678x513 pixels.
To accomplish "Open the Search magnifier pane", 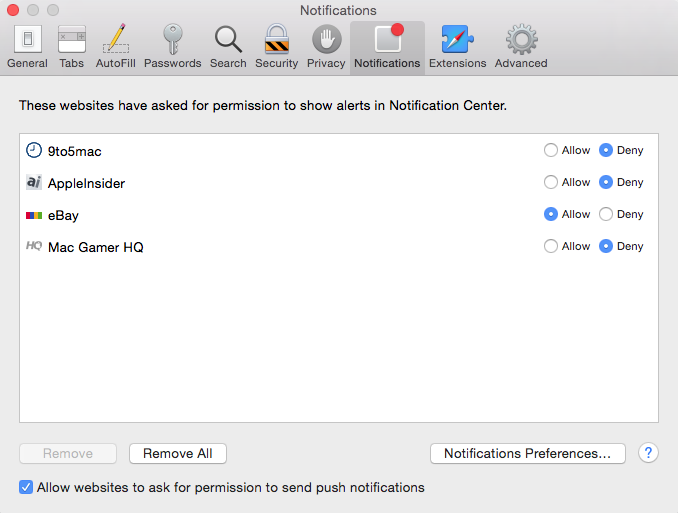I will click(228, 47).
